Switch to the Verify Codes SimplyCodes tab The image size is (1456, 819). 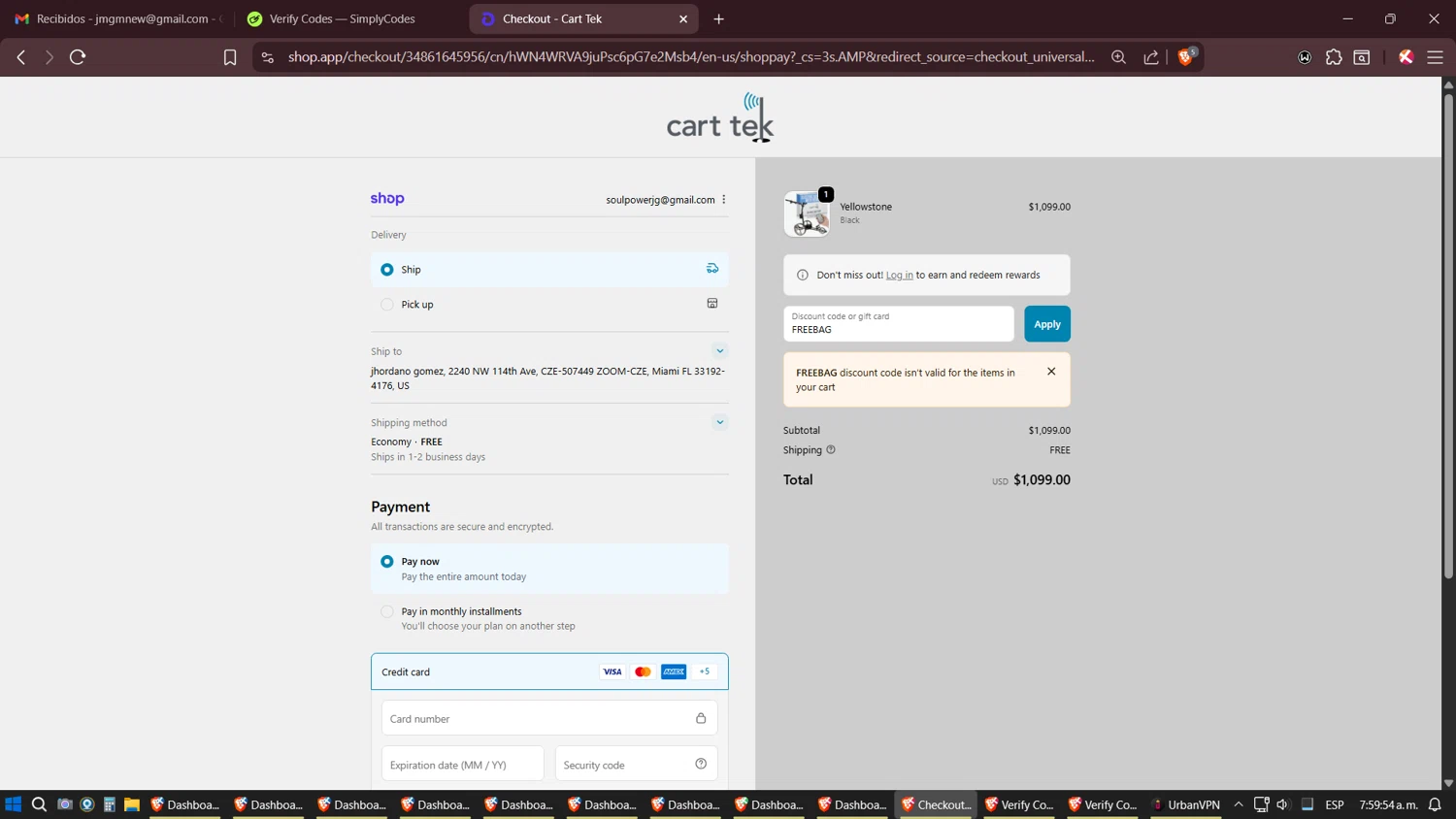click(342, 18)
